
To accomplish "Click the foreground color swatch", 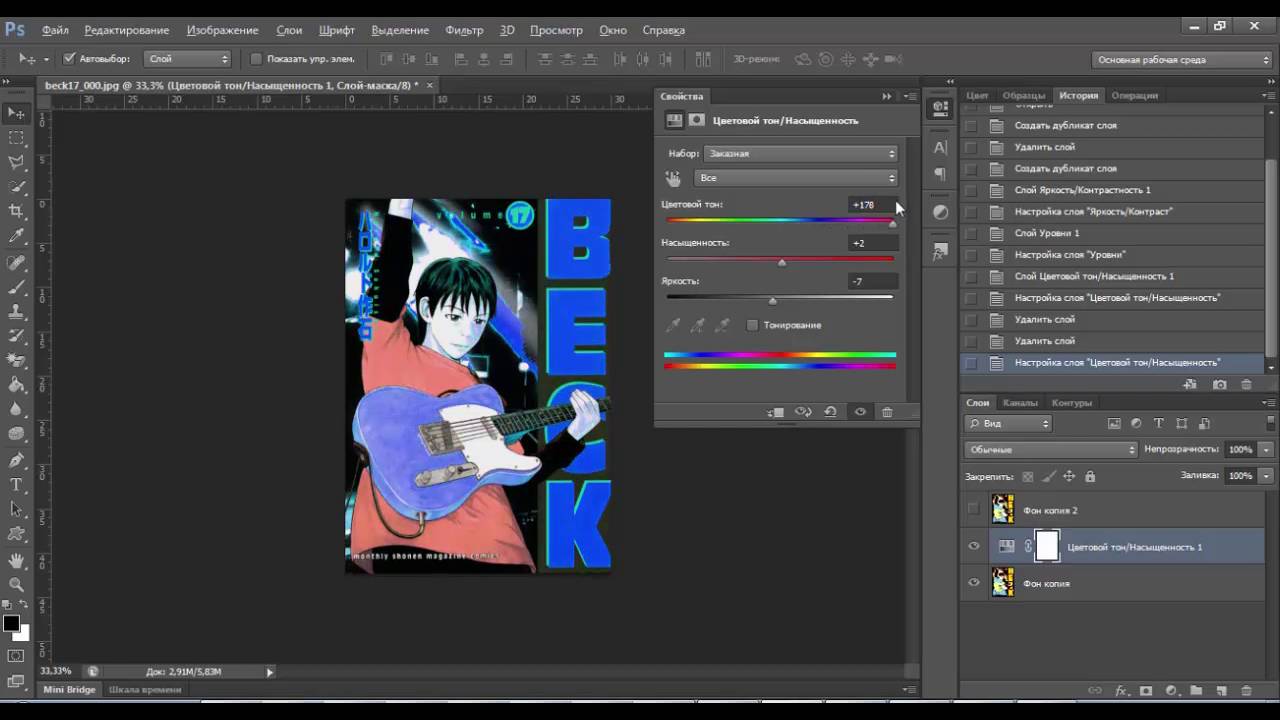I will coord(11,624).
